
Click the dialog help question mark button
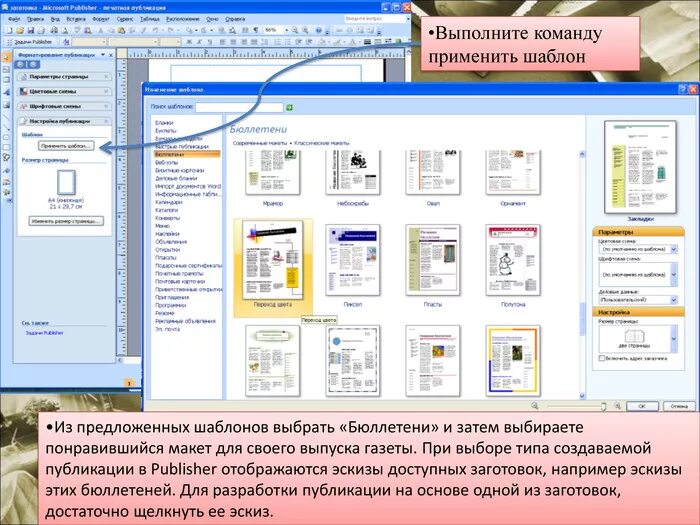(x=683, y=89)
